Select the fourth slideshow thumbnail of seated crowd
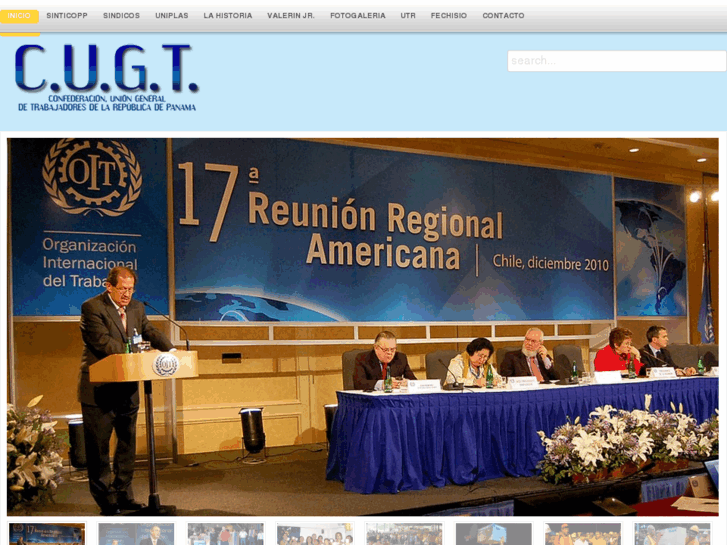 (315, 534)
